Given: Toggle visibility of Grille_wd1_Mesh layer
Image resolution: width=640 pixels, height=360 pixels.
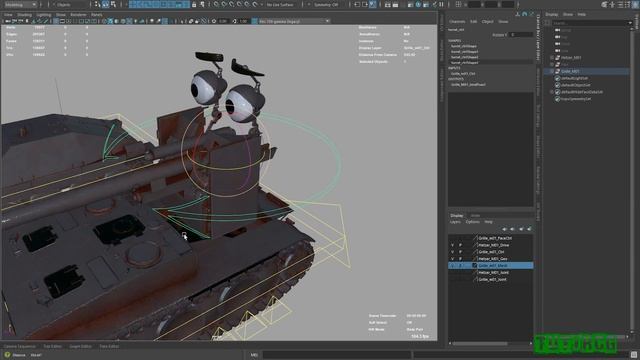Looking at the screenshot, I should [452, 266].
